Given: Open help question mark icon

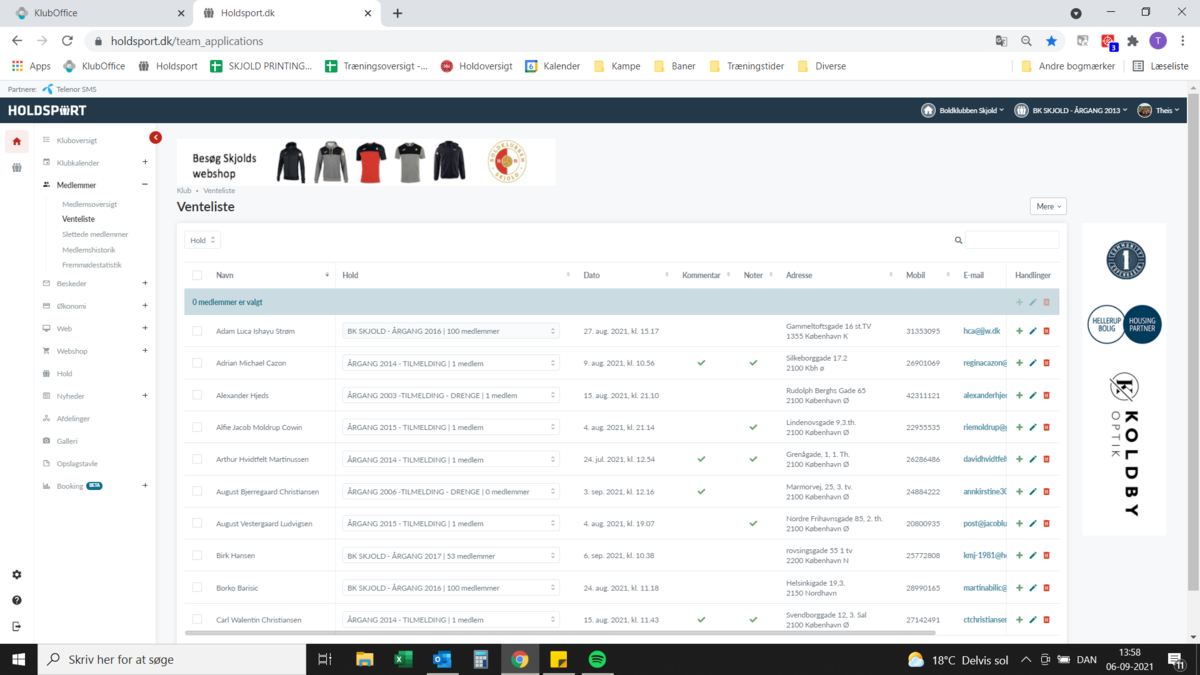Looking at the screenshot, I should (x=16, y=601).
